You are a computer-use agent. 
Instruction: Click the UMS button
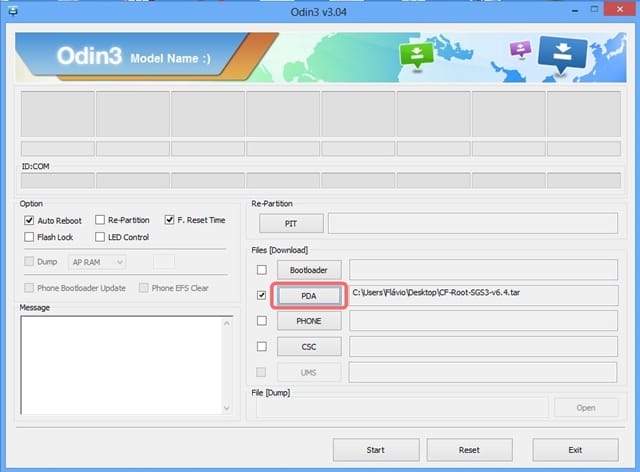309,372
